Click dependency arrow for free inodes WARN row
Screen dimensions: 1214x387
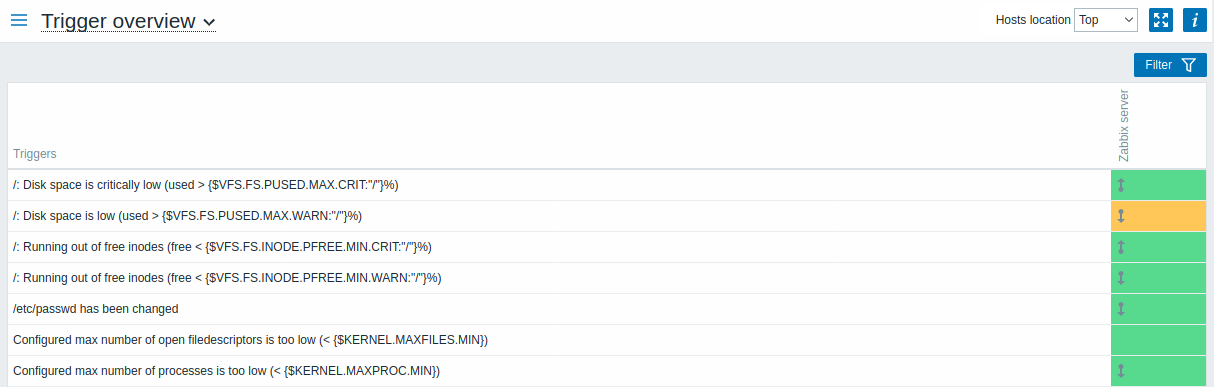pyautogui.click(x=1121, y=278)
